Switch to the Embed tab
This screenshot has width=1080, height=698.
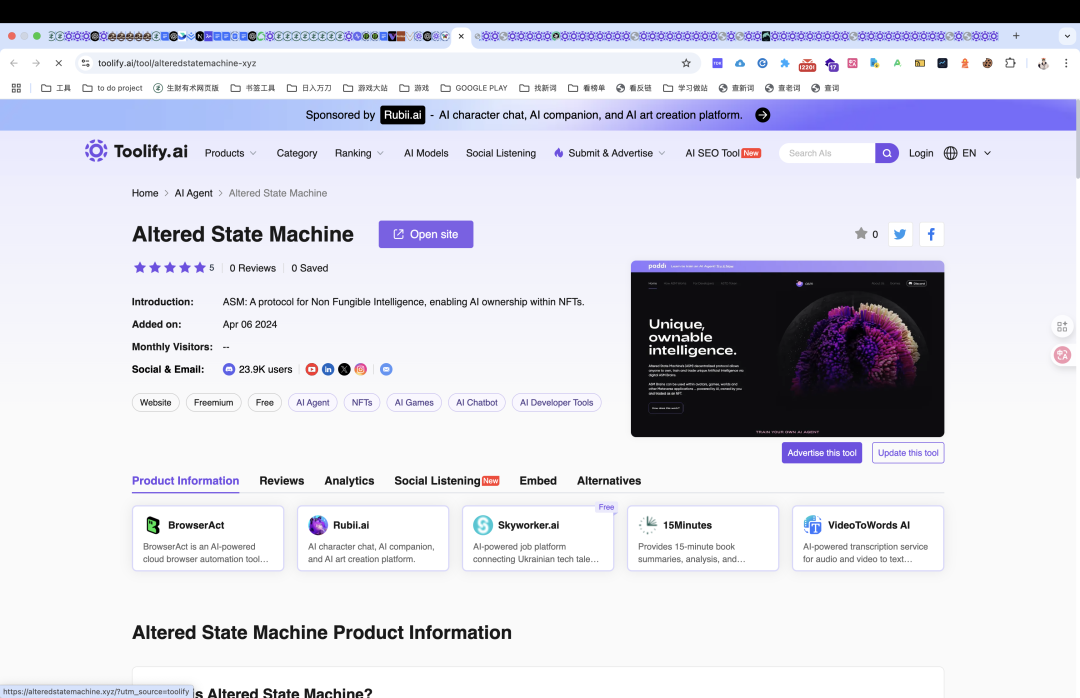pos(538,481)
